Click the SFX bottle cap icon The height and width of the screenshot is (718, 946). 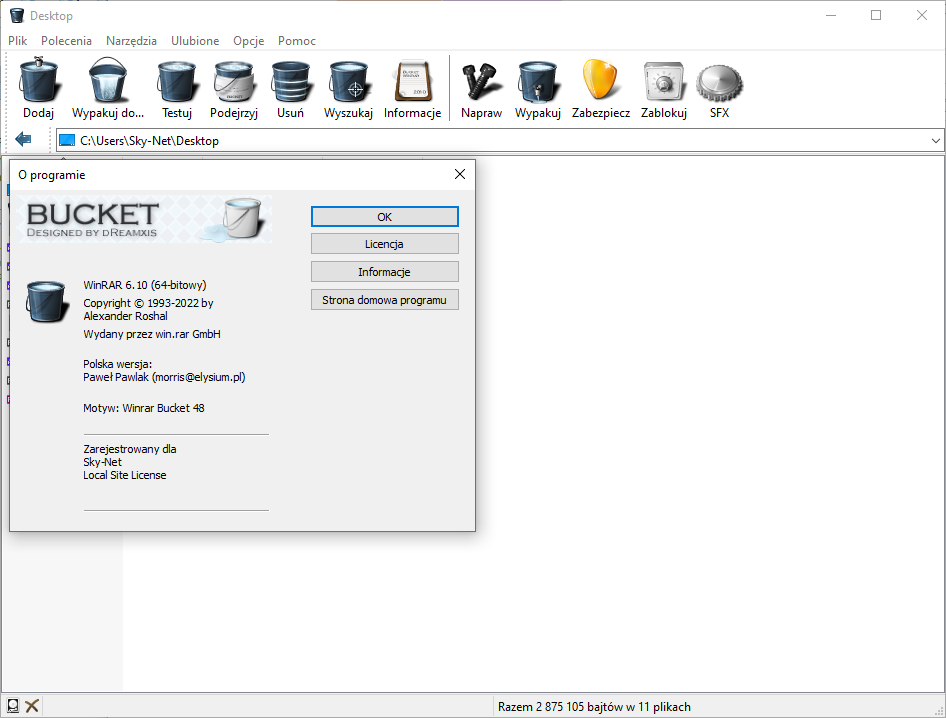coord(719,83)
